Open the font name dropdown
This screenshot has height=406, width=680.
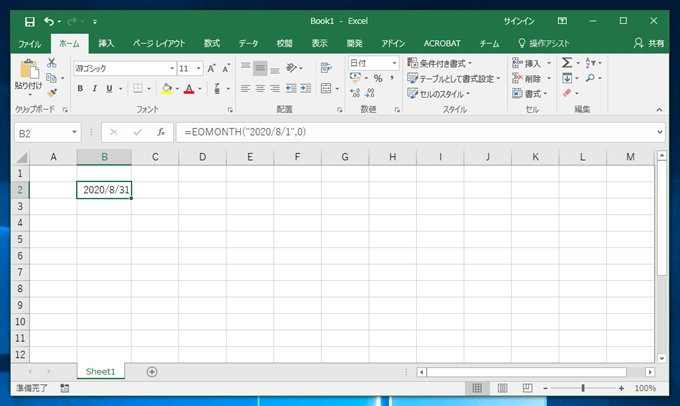(172, 69)
